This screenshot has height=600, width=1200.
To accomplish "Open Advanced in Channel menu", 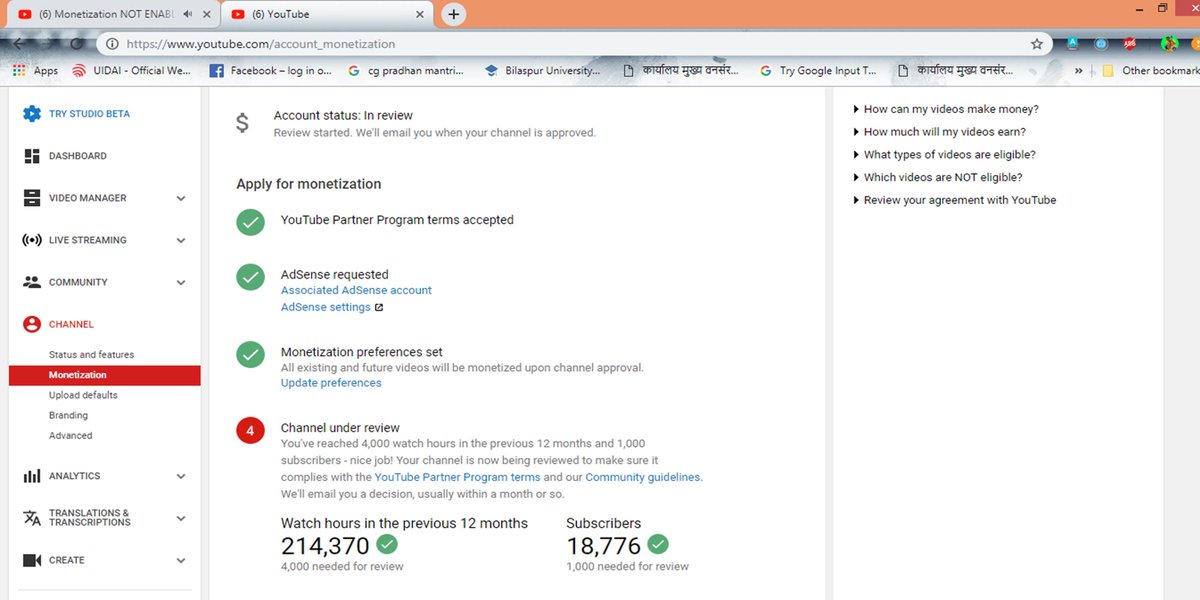I will pyautogui.click(x=71, y=436).
